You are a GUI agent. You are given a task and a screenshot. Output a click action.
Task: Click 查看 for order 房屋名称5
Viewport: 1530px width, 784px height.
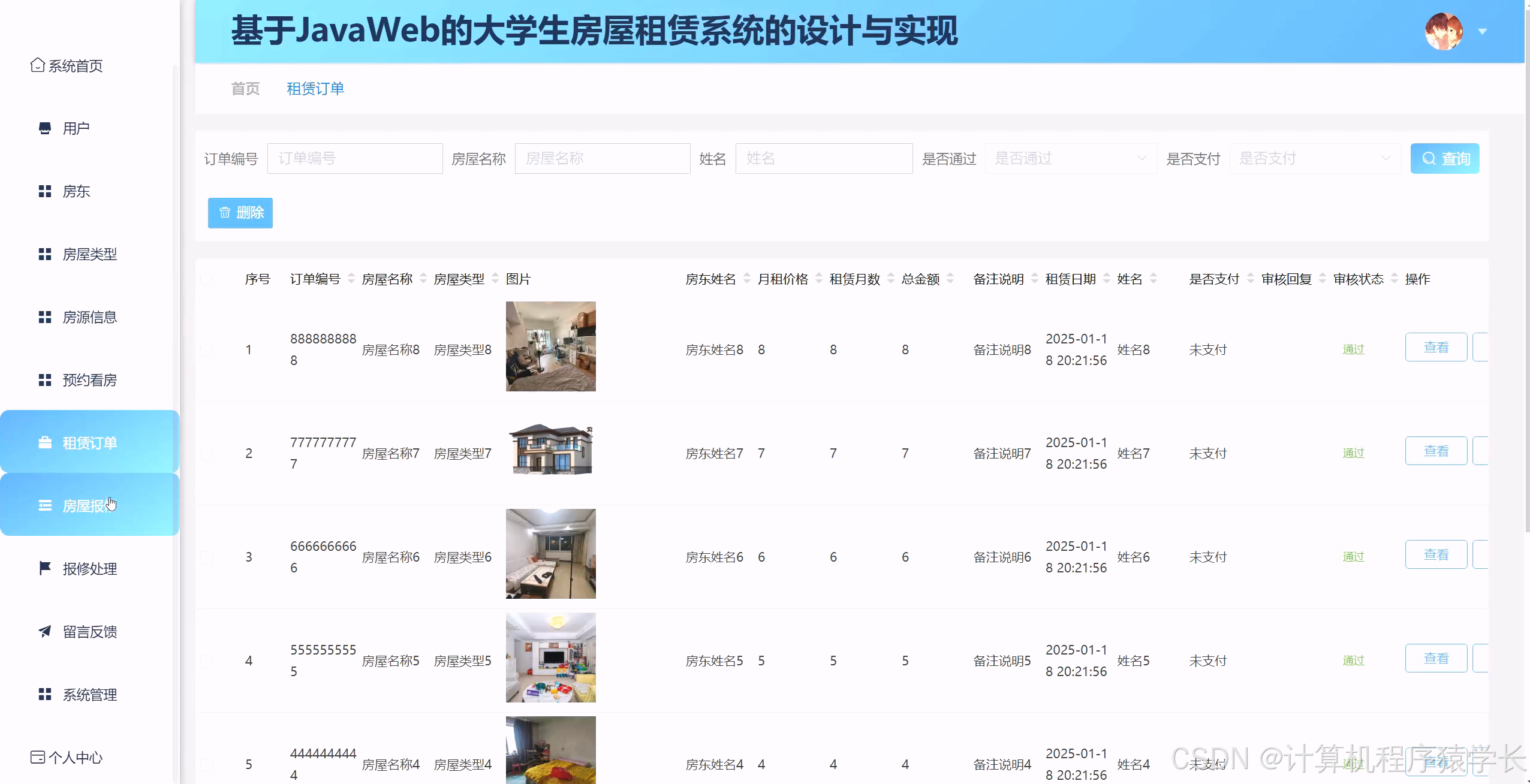pos(1436,658)
